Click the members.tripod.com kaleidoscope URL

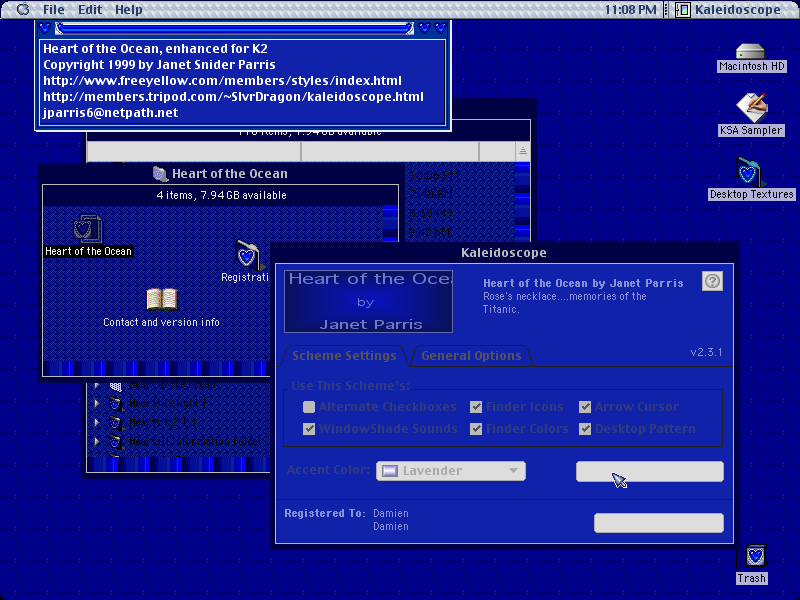233,97
